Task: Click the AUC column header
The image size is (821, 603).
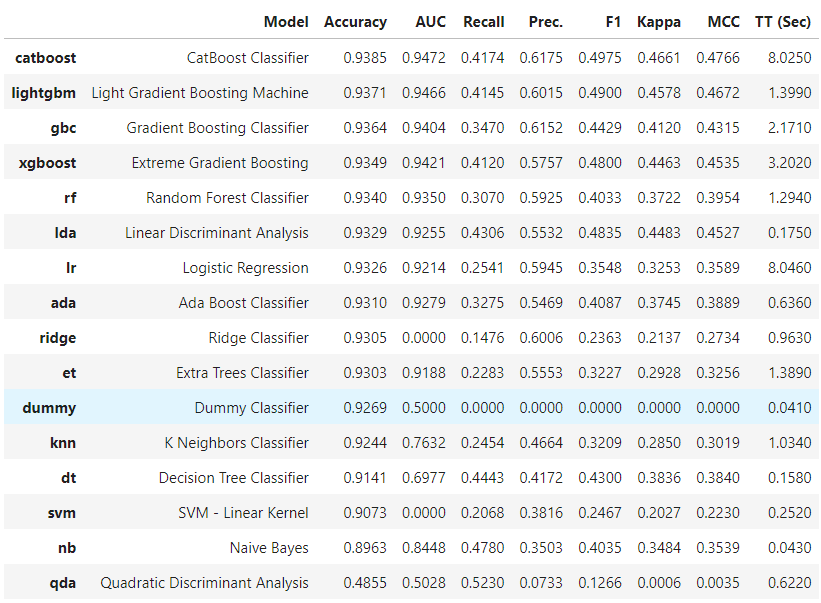Action: pos(430,22)
